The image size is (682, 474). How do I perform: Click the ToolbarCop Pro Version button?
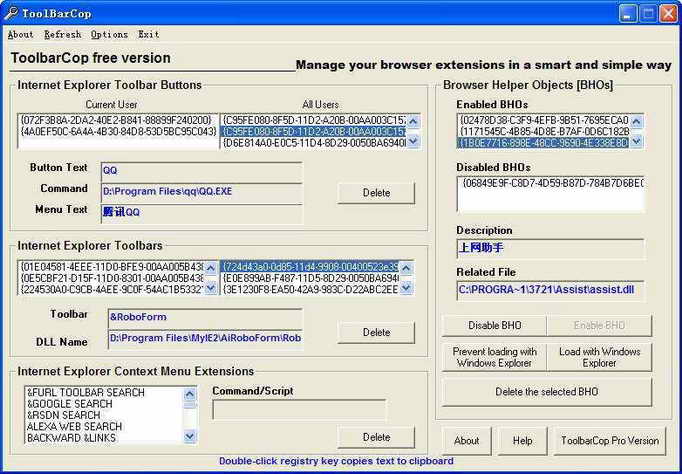[x=609, y=440]
